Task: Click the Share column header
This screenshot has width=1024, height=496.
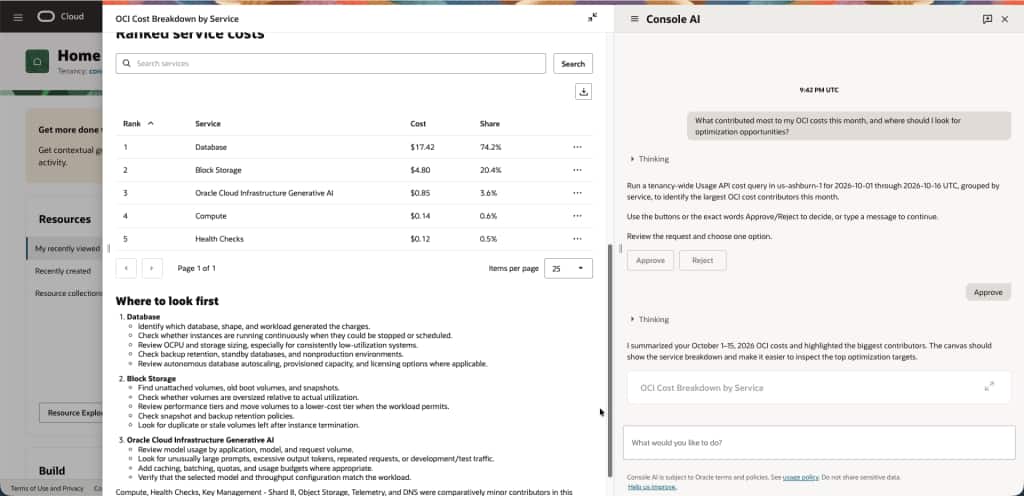Action: [x=489, y=123]
